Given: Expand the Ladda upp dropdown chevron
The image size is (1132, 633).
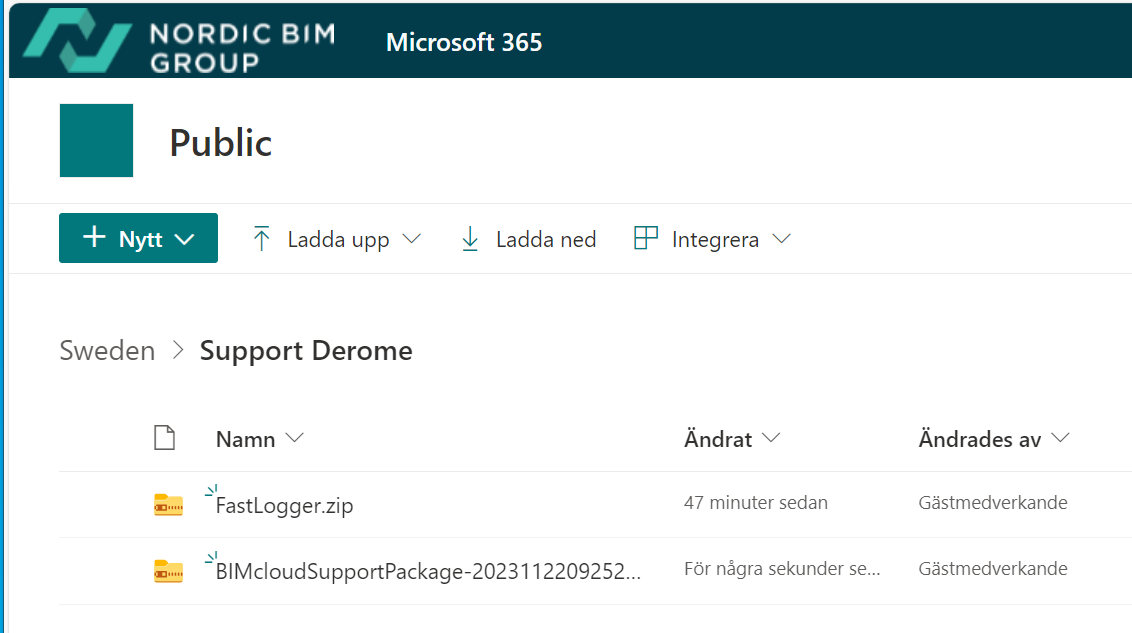Looking at the screenshot, I should coord(411,239).
